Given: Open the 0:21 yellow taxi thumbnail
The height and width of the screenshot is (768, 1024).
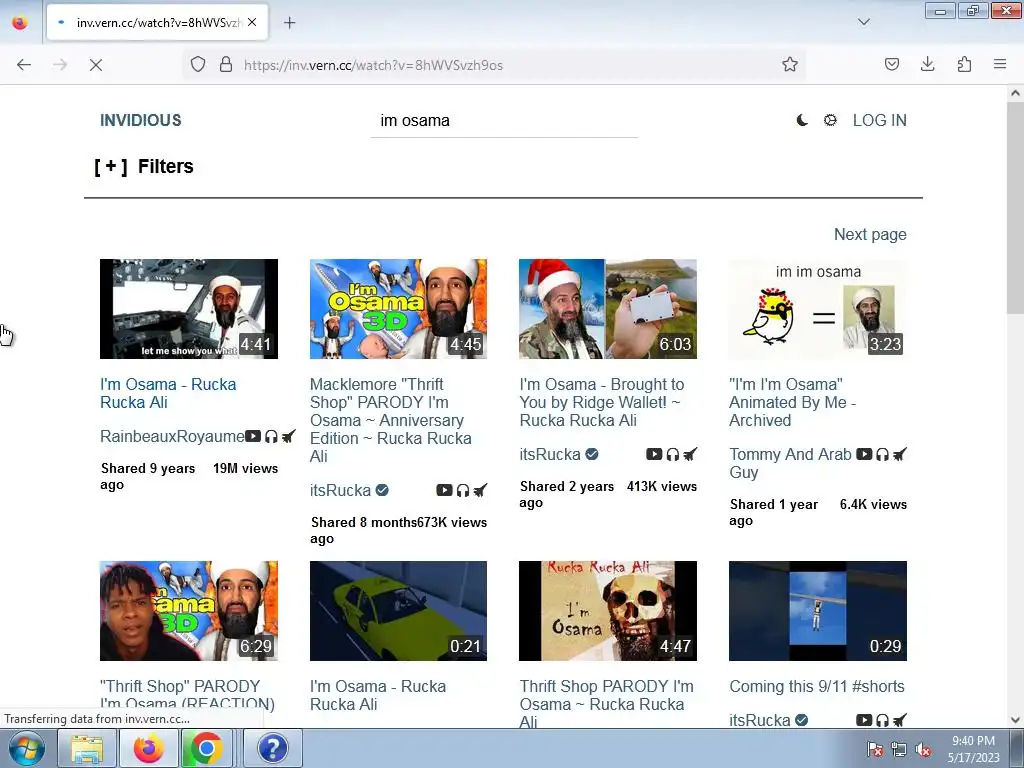Looking at the screenshot, I should pos(398,611).
